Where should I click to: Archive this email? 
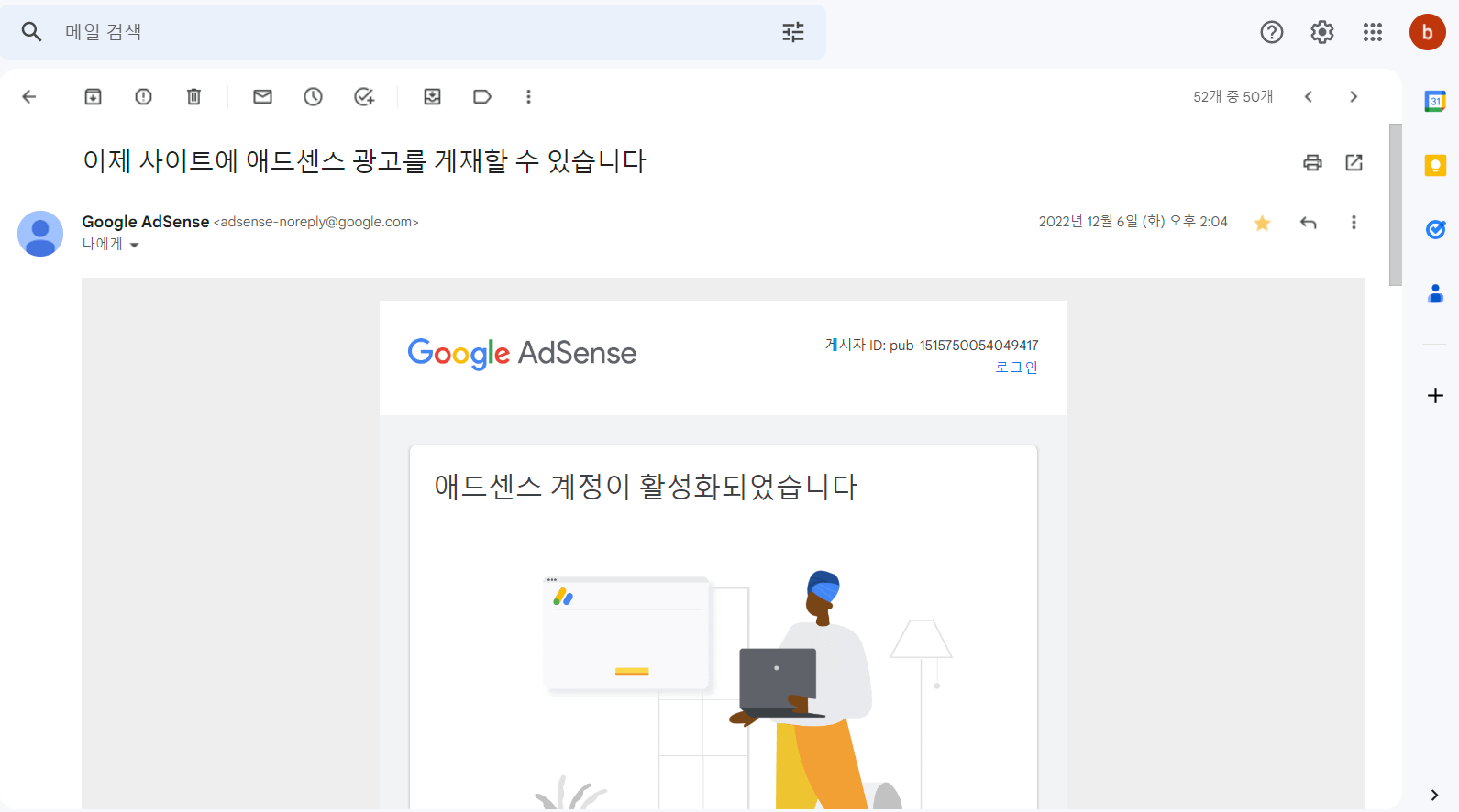point(94,96)
